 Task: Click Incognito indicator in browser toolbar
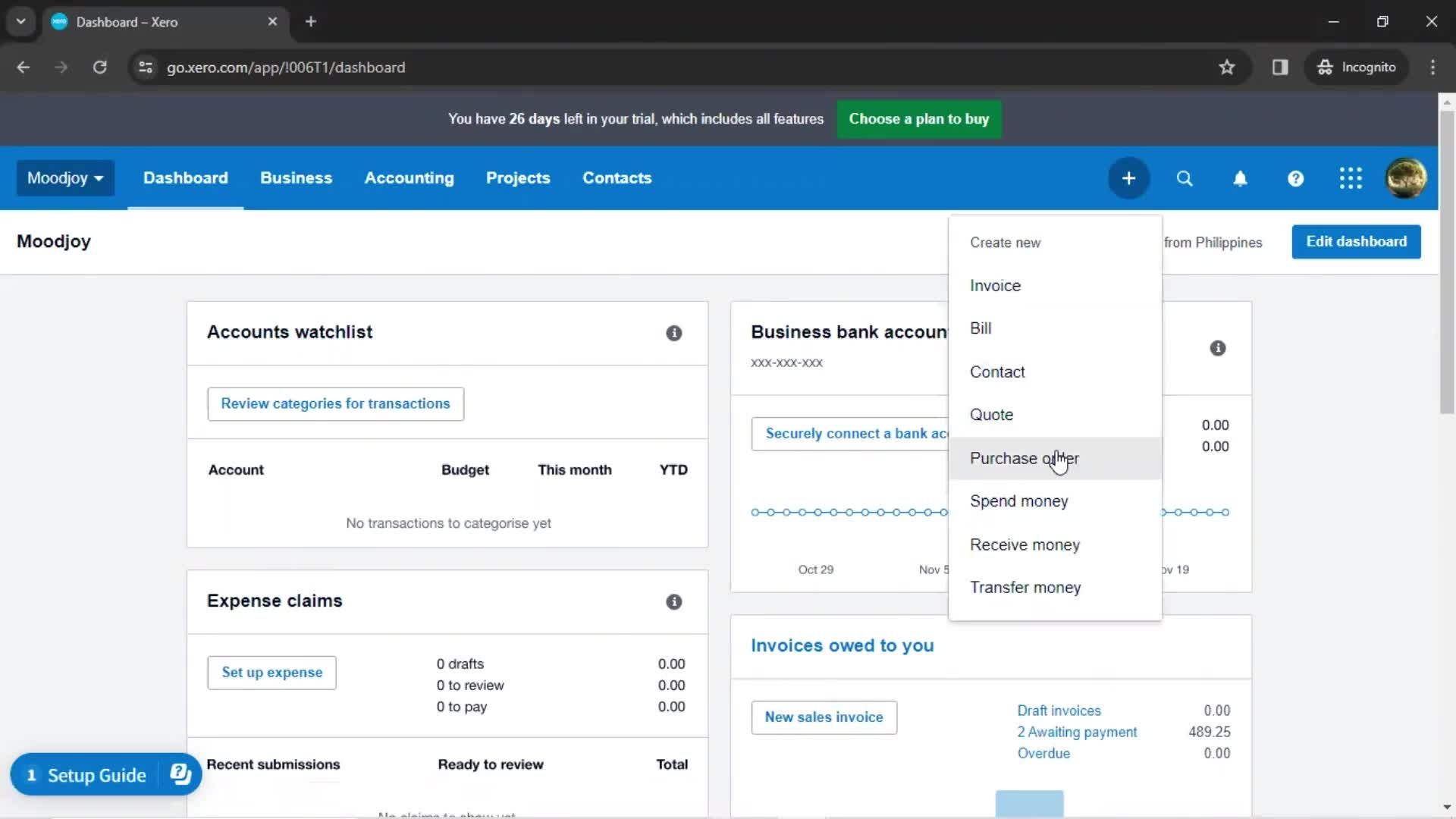pyautogui.click(x=1357, y=67)
